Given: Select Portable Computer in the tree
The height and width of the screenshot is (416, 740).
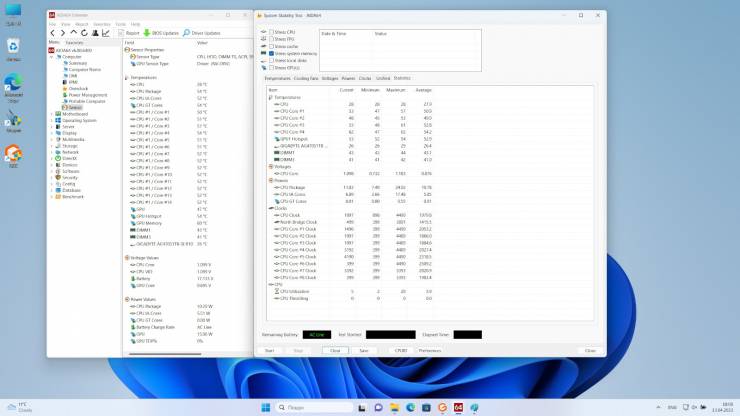Looking at the screenshot, I should click(x=87, y=101).
